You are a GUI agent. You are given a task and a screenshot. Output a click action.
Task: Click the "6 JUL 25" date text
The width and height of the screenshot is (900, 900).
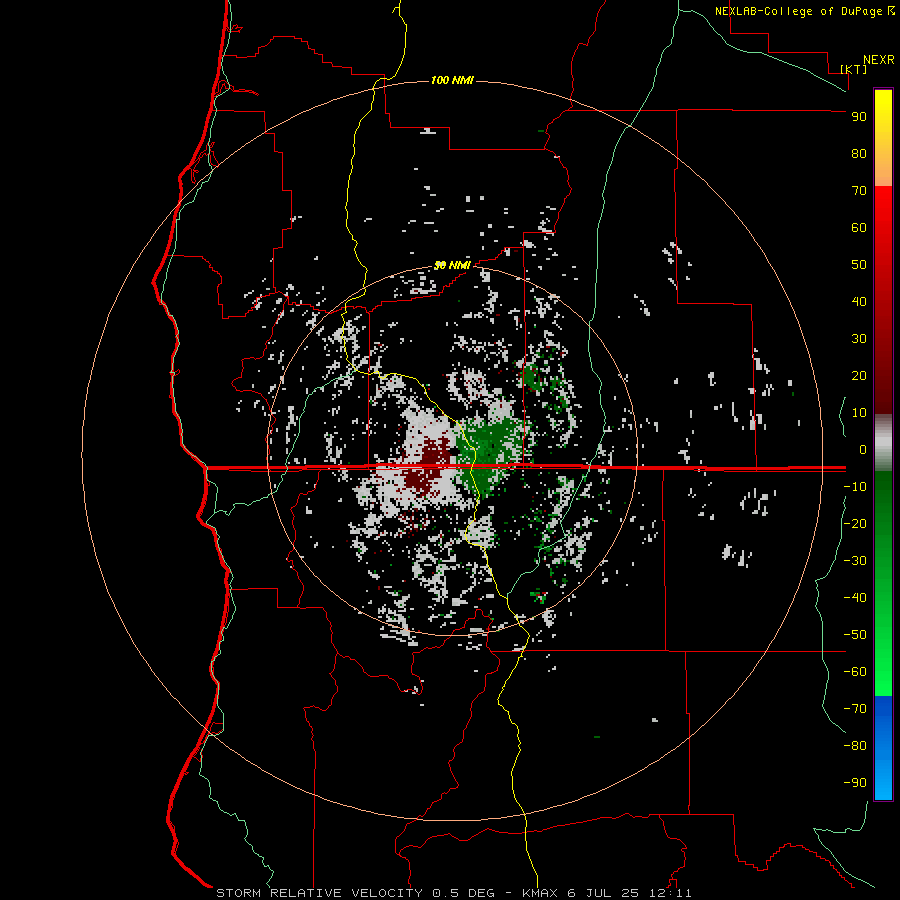point(603,893)
